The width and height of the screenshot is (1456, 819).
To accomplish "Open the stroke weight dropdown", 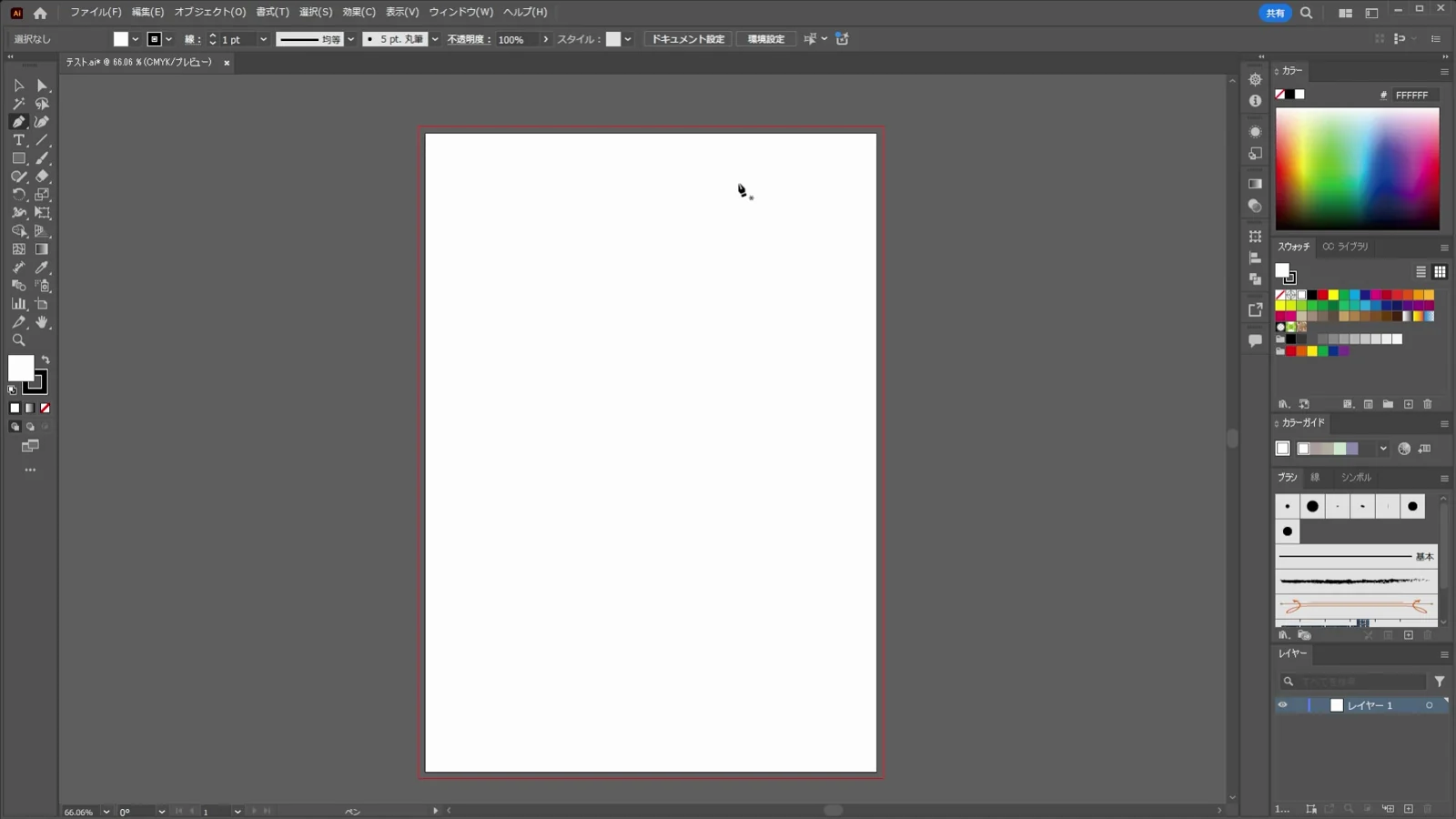I will click(x=263, y=39).
